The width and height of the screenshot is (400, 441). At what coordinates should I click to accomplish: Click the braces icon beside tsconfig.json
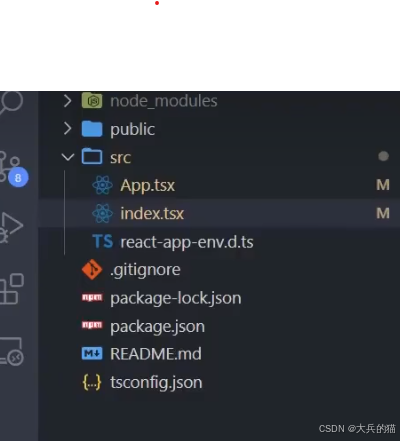click(x=92, y=382)
